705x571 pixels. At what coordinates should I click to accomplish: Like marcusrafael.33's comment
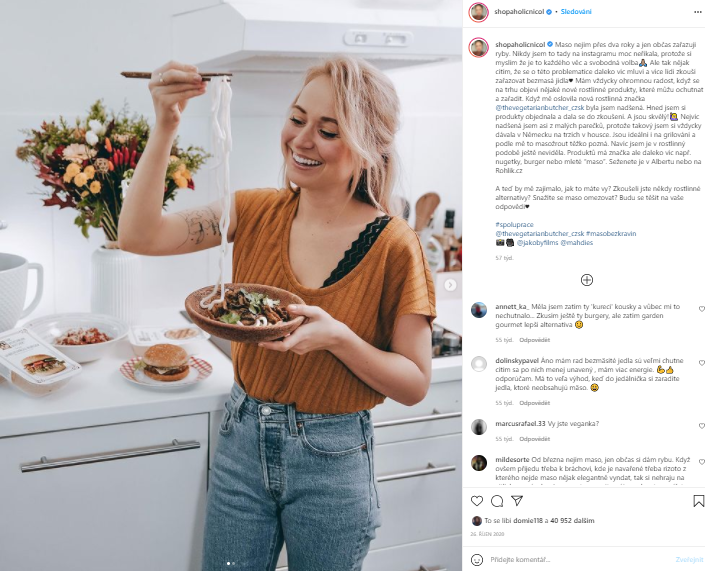coord(701,426)
